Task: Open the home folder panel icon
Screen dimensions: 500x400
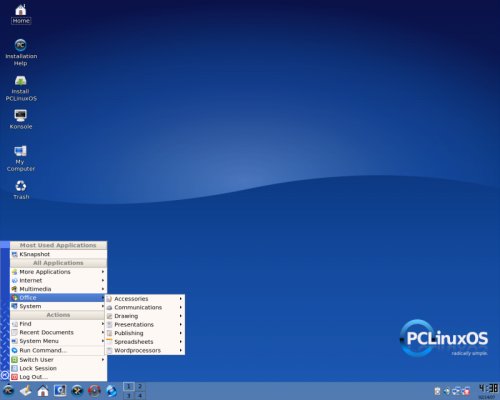Action: [x=43, y=391]
